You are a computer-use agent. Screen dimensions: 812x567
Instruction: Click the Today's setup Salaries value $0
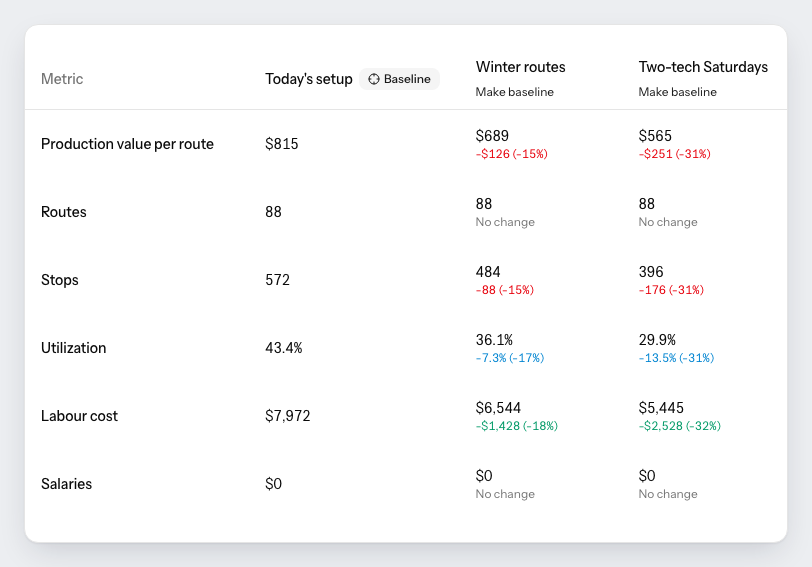[x=273, y=484]
